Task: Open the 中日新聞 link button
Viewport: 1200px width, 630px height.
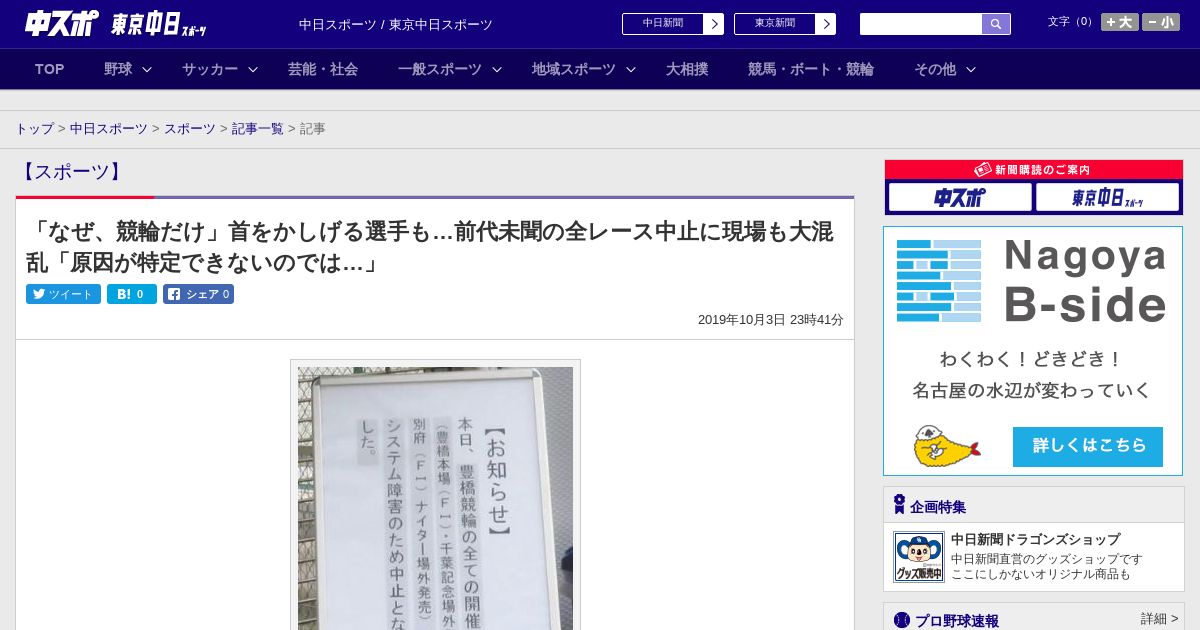Action: pos(662,24)
